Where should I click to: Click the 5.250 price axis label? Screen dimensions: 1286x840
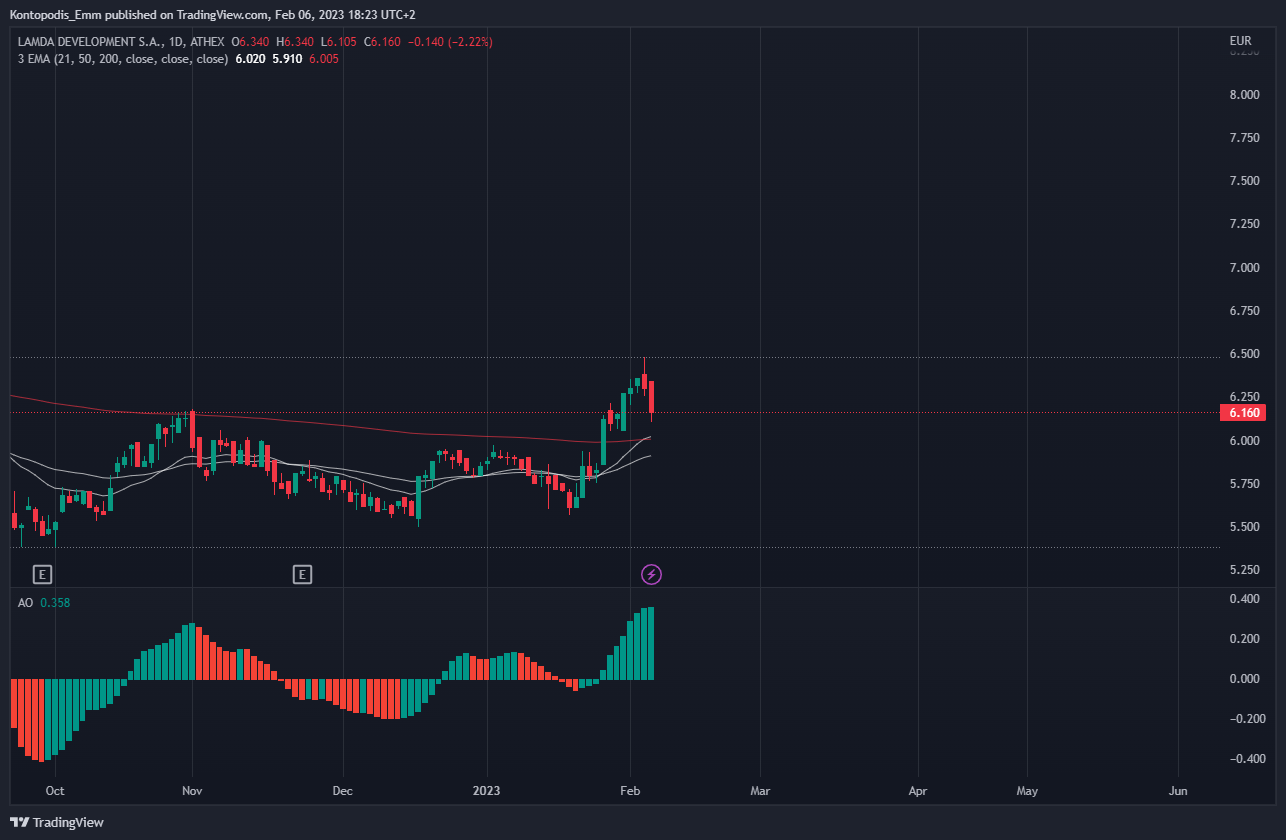tap(1244, 570)
